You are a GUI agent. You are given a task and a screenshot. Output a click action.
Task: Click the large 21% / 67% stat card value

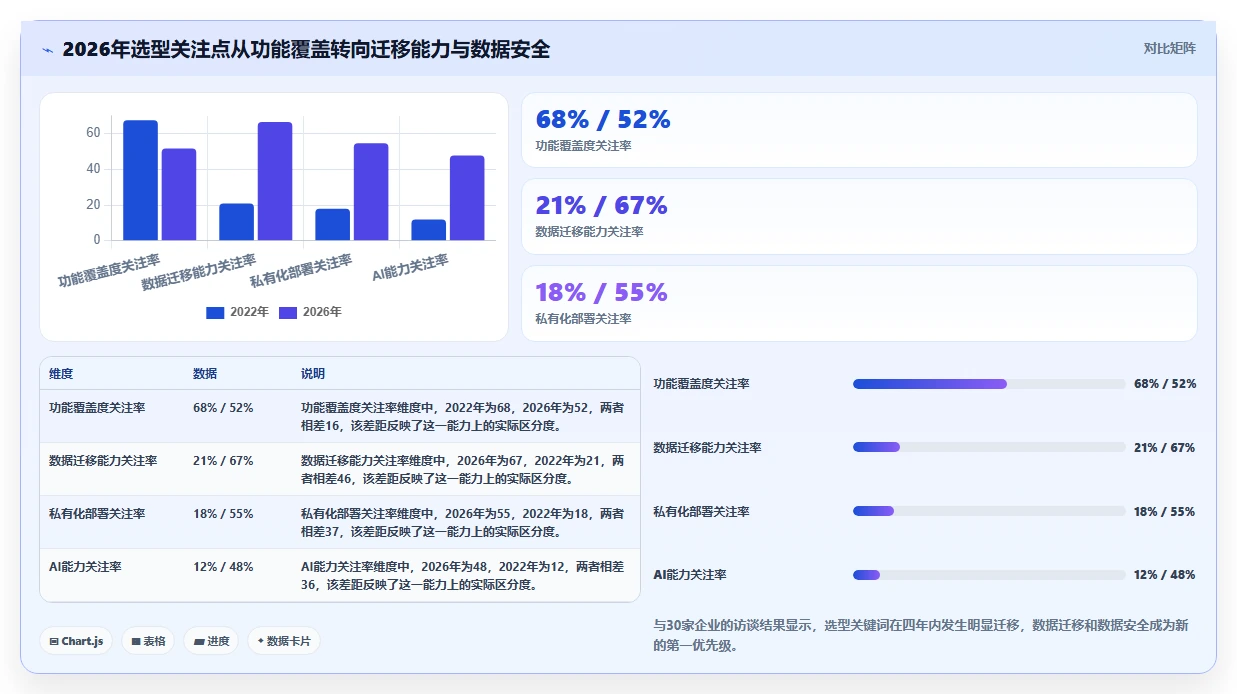601,205
